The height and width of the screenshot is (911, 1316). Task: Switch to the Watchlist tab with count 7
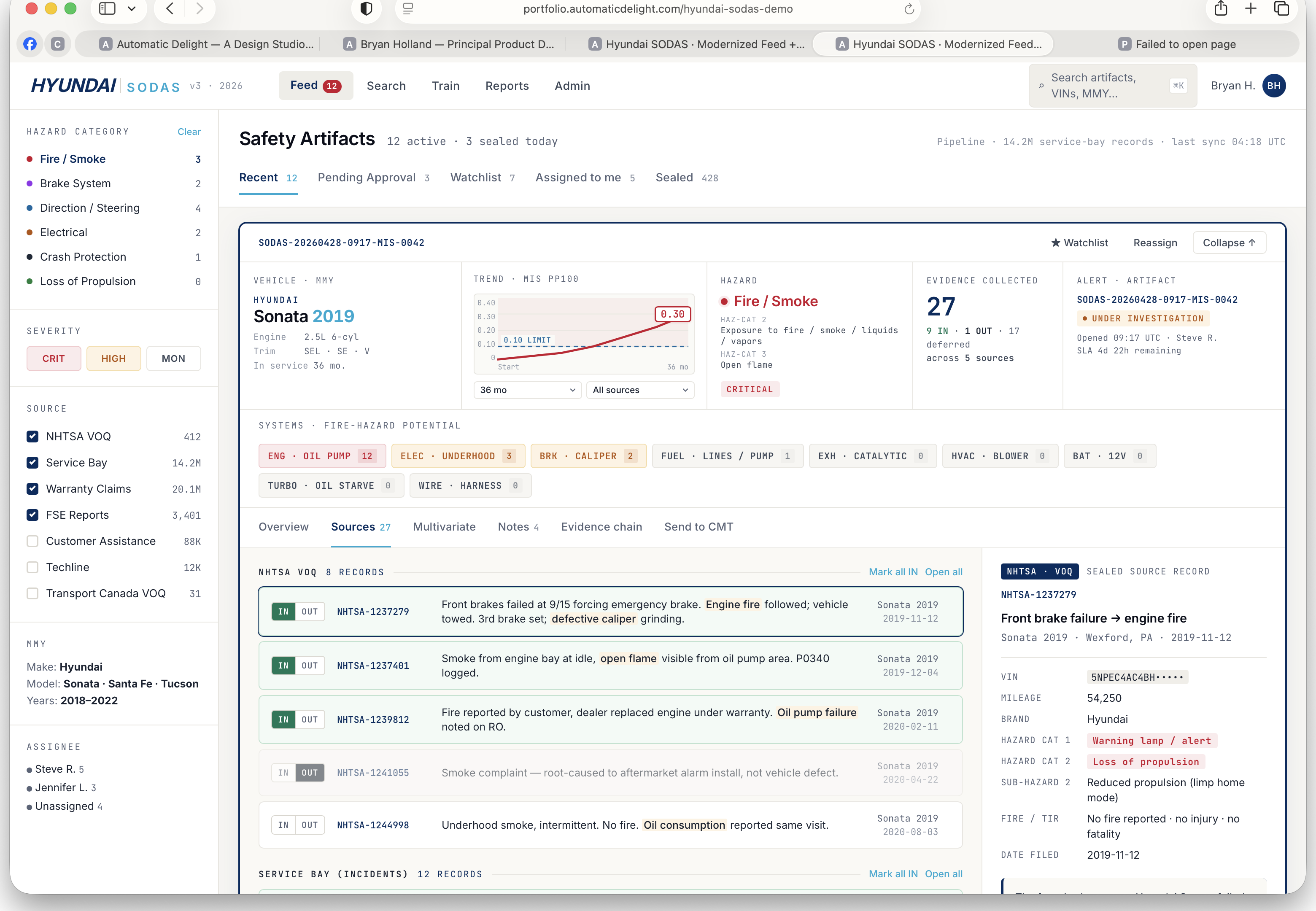[x=482, y=178]
